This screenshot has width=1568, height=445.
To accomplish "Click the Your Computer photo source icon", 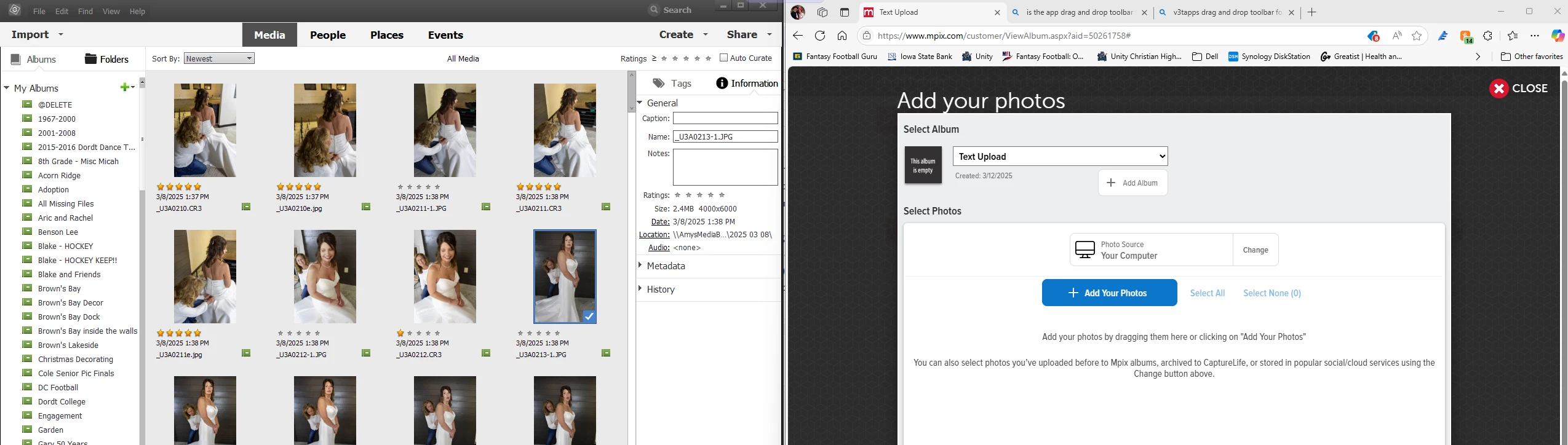I will tap(1084, 250).
